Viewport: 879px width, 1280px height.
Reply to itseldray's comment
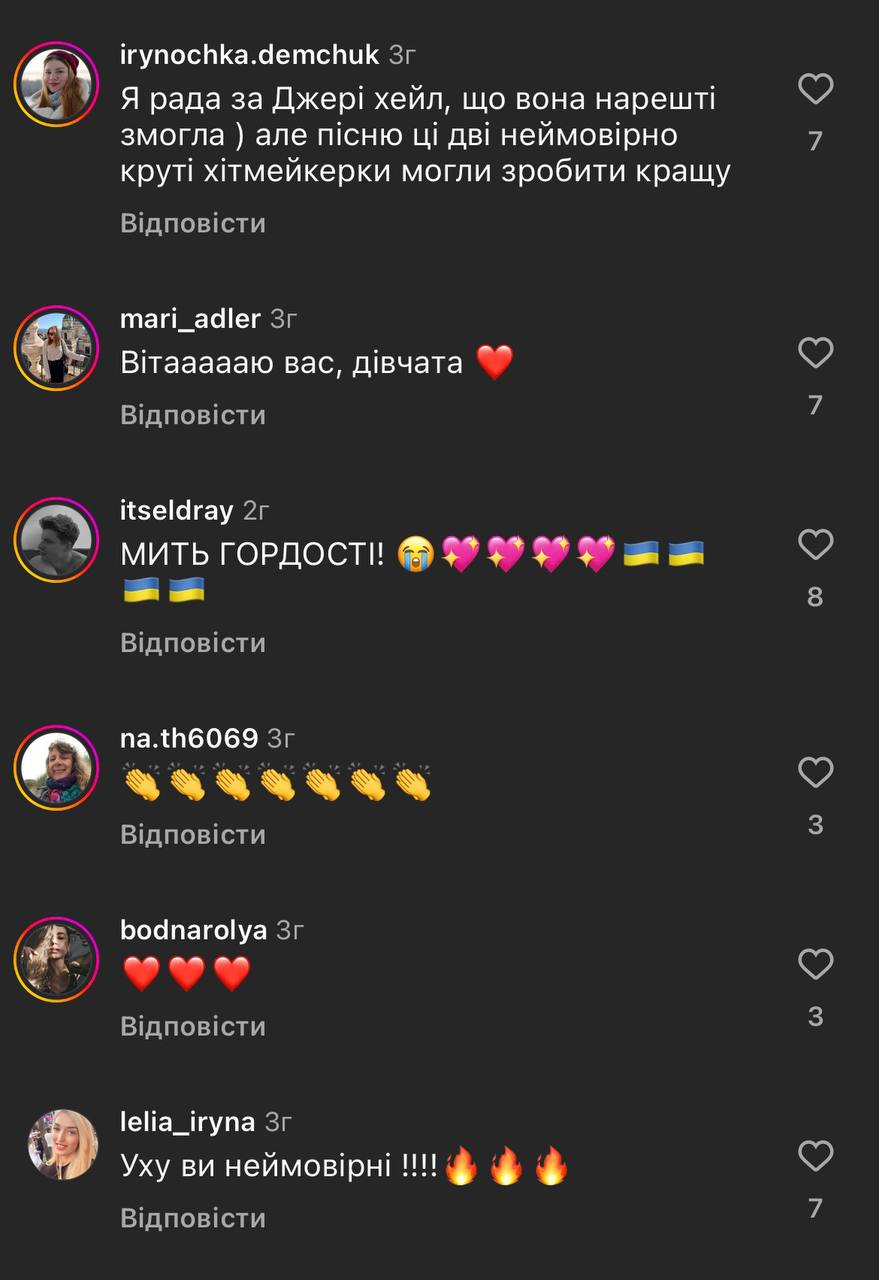[x=193, y=643]
